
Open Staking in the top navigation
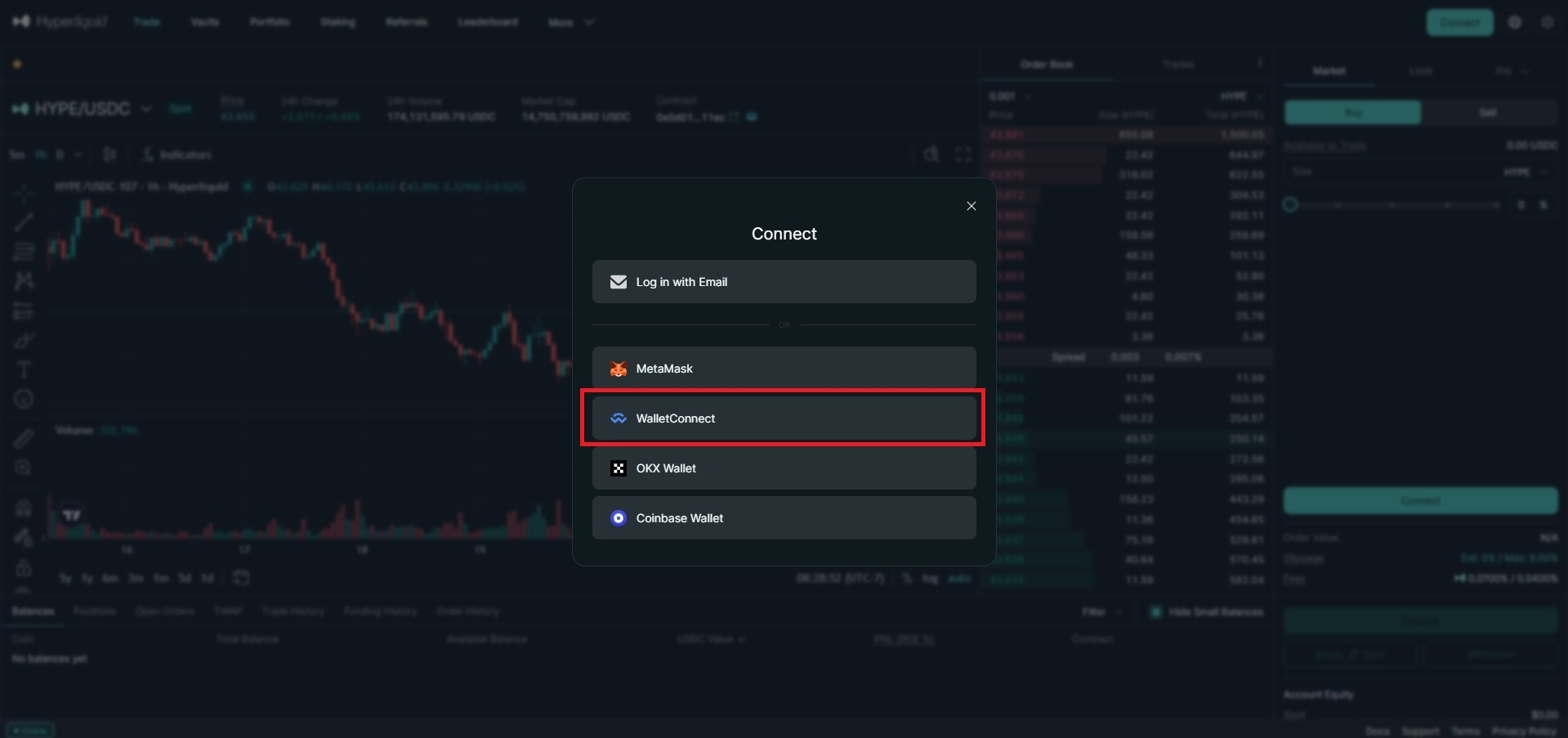point(337,22)
